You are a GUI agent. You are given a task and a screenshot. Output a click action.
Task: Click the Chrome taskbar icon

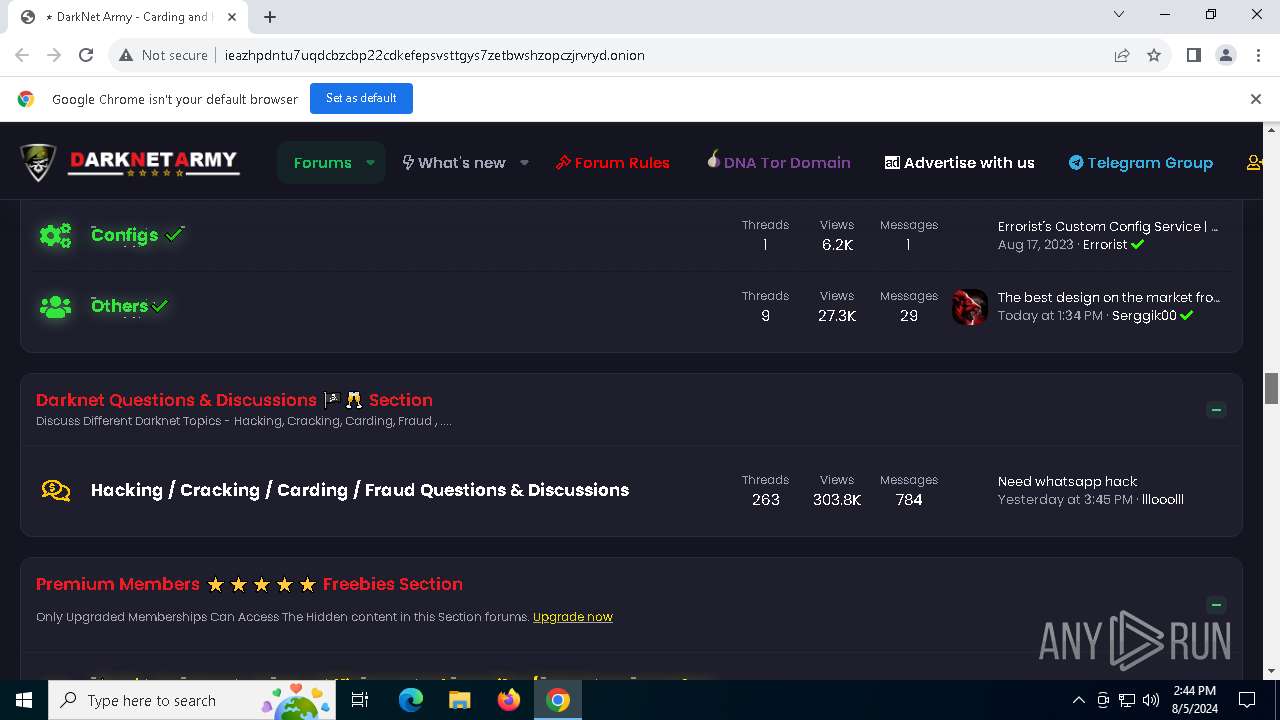(x=558, y=700)
